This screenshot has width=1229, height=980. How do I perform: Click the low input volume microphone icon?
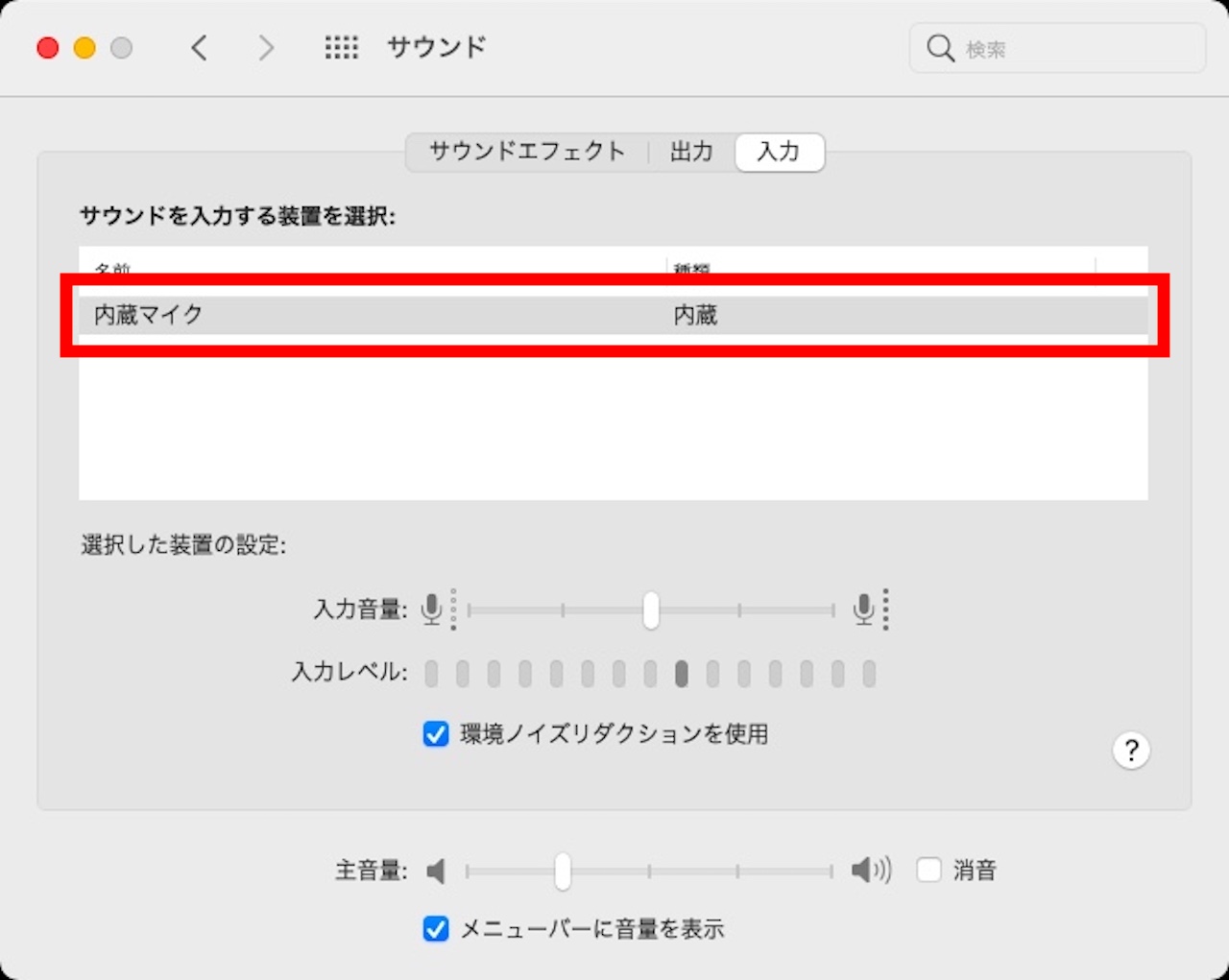(439, 610)
